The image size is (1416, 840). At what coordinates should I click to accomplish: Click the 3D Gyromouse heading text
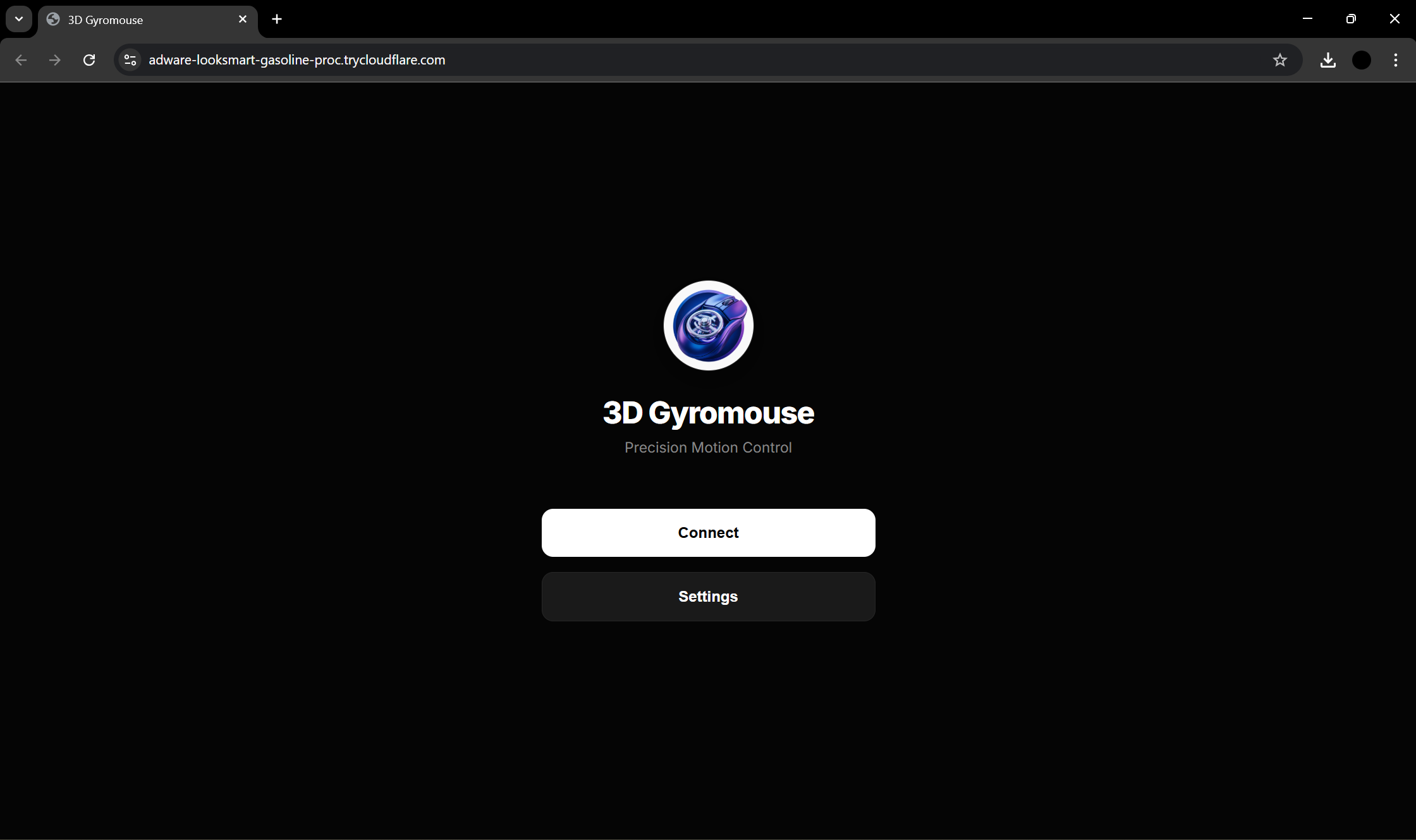point(708,413)
